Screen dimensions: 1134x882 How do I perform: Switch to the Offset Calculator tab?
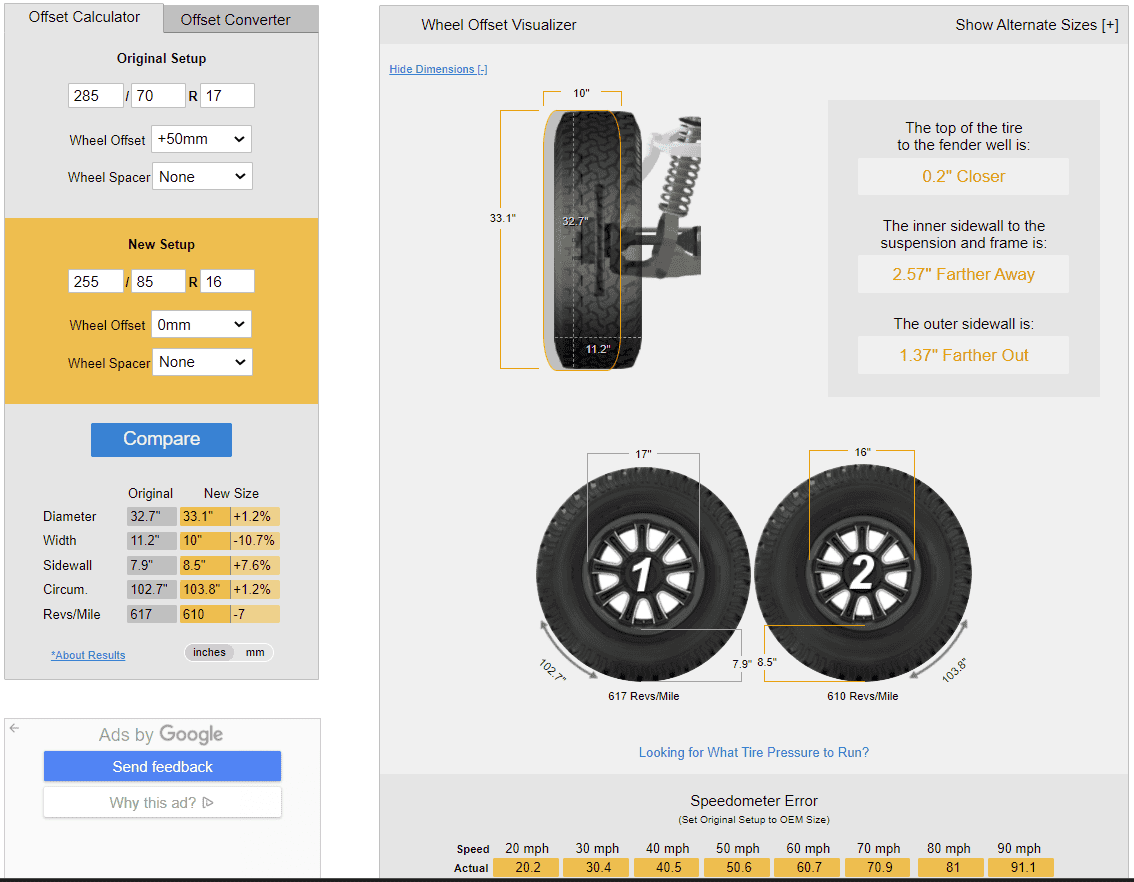pyautogui.click(x=84, y=17)
